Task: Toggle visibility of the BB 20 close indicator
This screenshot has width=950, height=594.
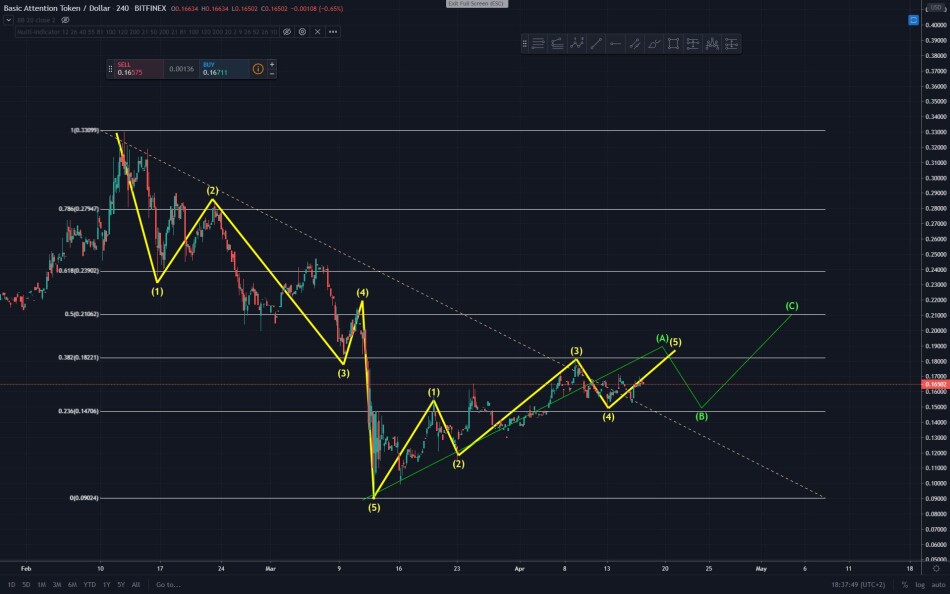Action: tap(65, 20)
